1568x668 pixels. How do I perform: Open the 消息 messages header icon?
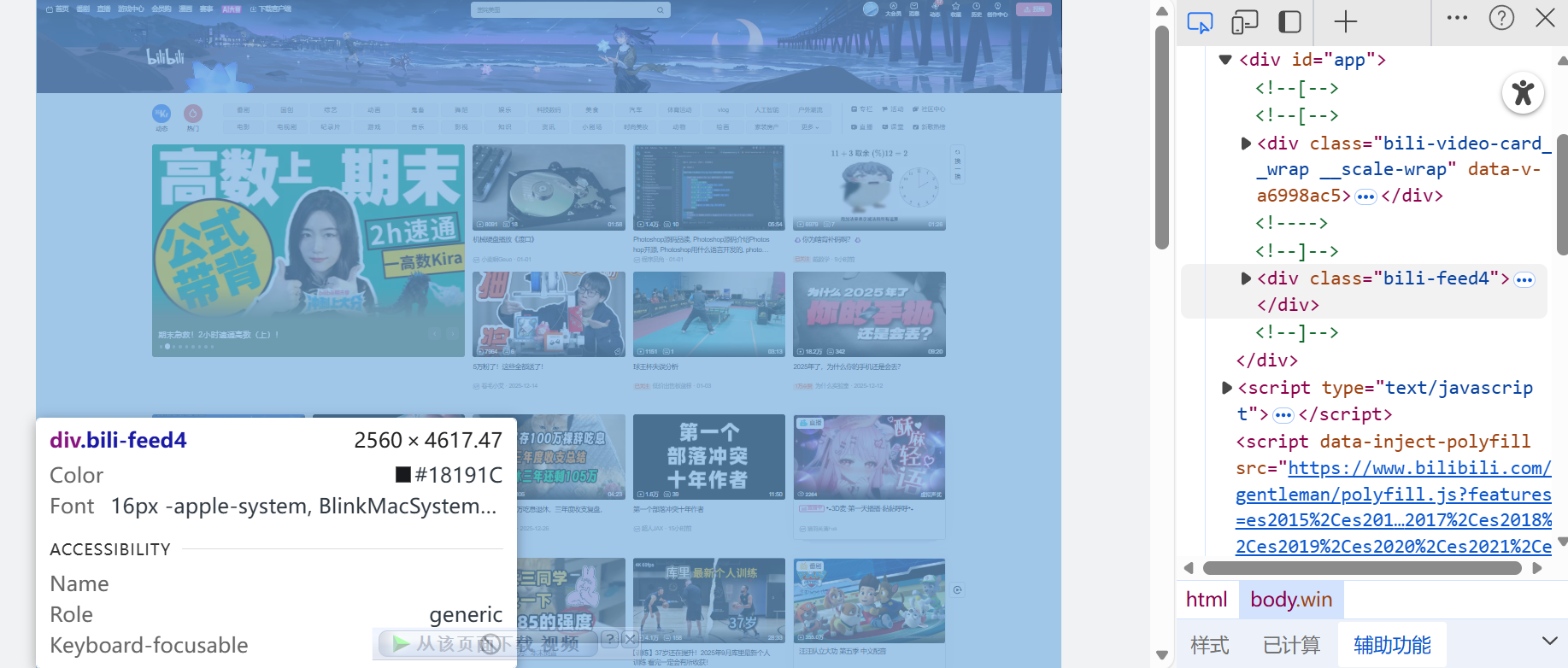[x=914, y=9]
